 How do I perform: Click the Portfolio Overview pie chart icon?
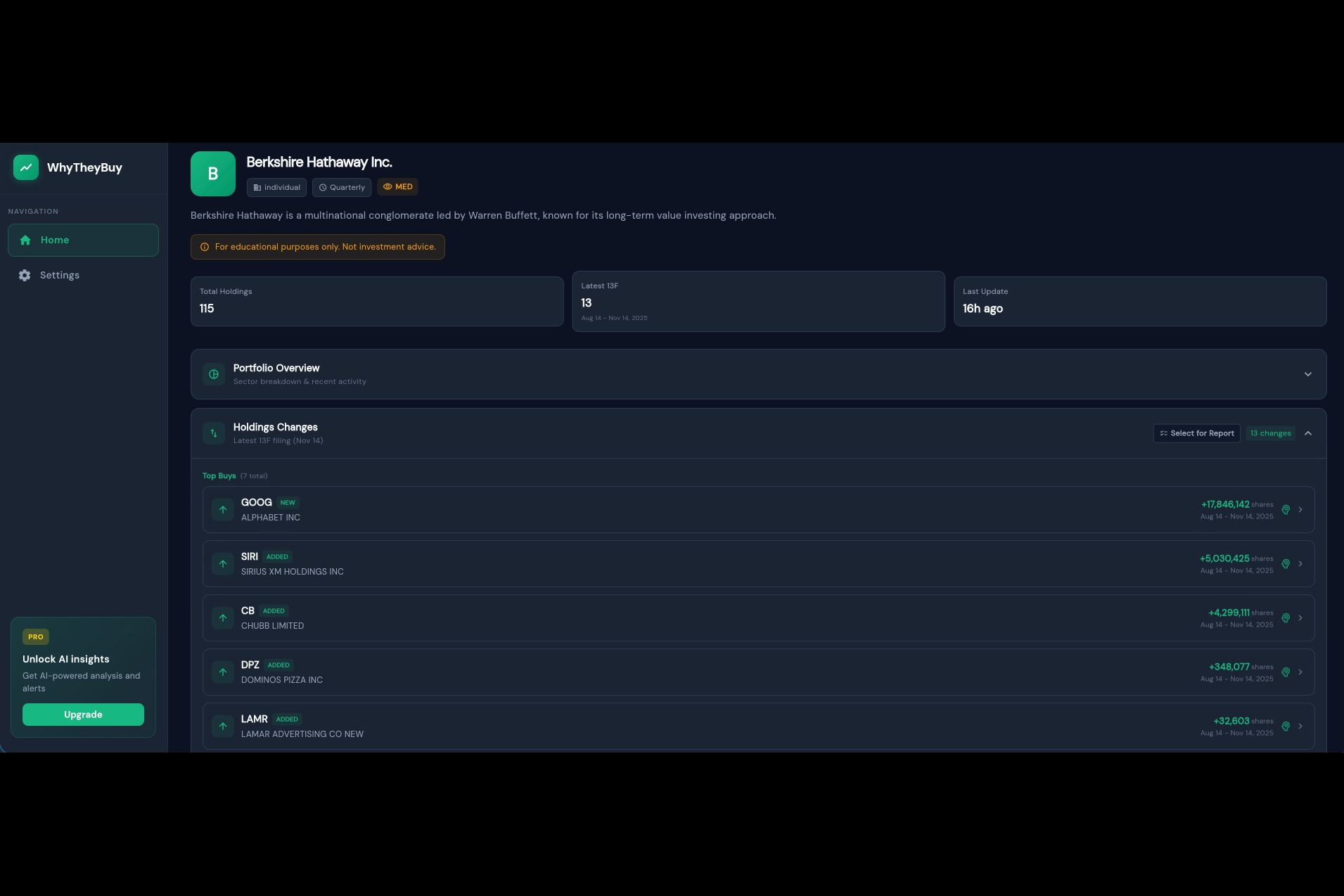(214, 374)
